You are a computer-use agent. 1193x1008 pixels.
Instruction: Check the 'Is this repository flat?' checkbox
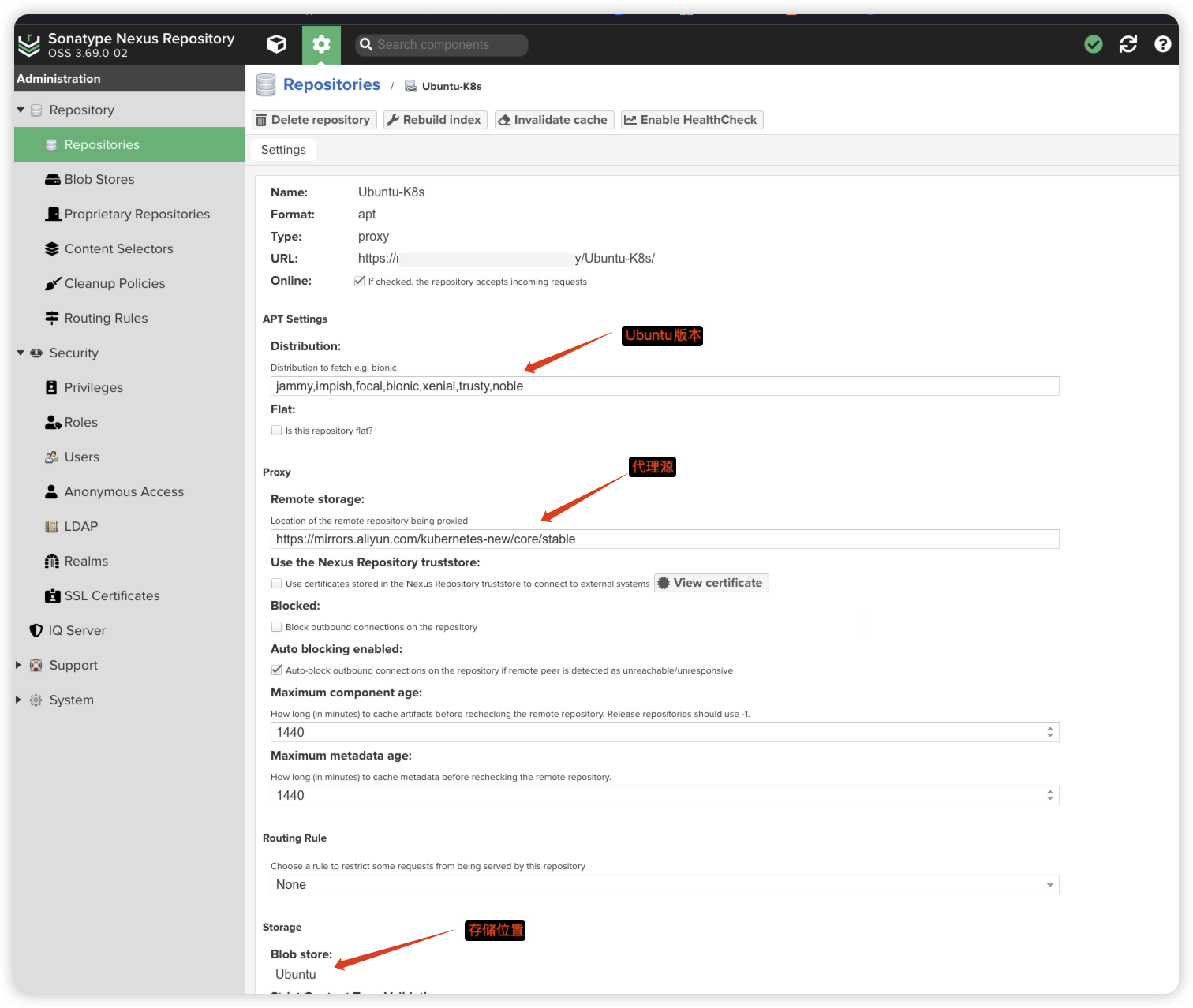pyautogui.click(x=276, y=431)
